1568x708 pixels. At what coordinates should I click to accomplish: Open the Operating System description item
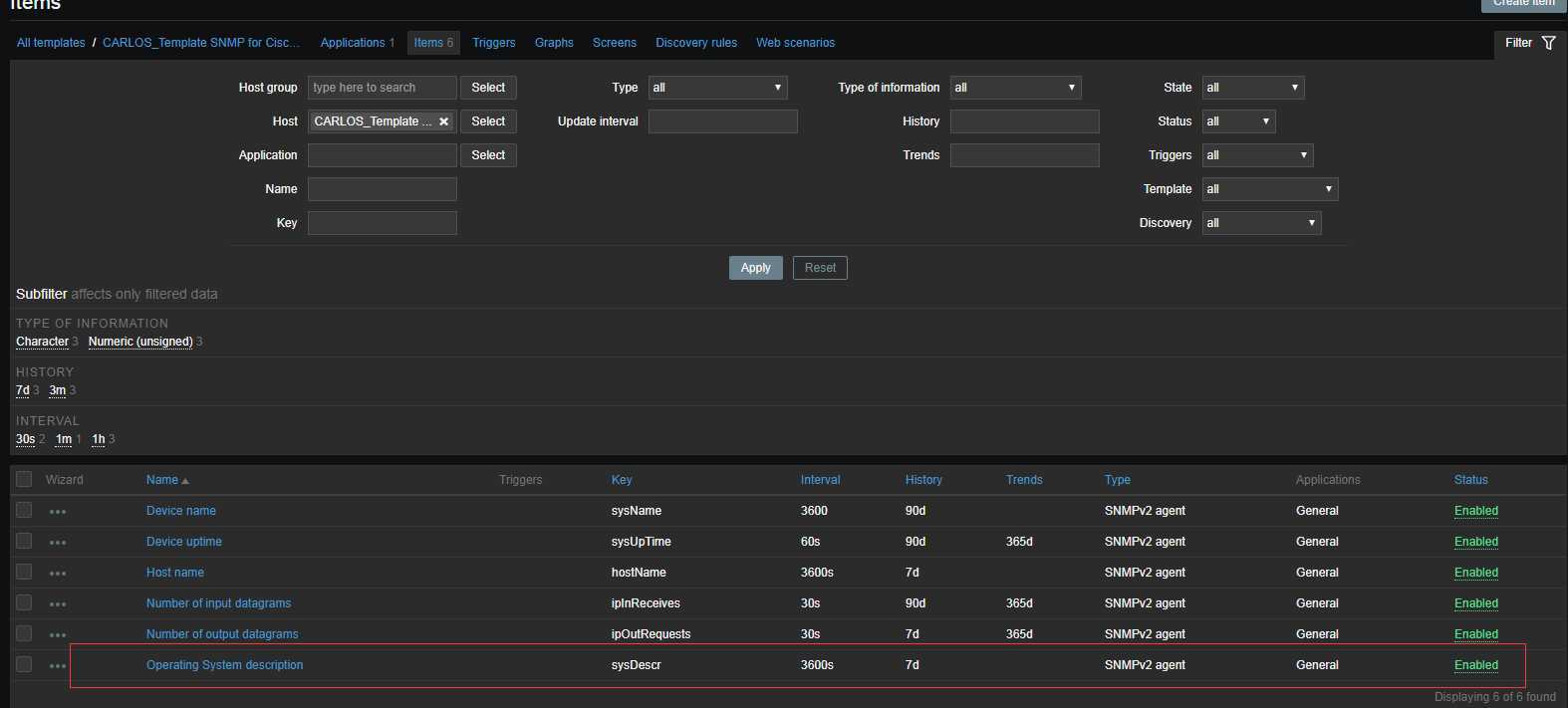(x=225, y=665)
